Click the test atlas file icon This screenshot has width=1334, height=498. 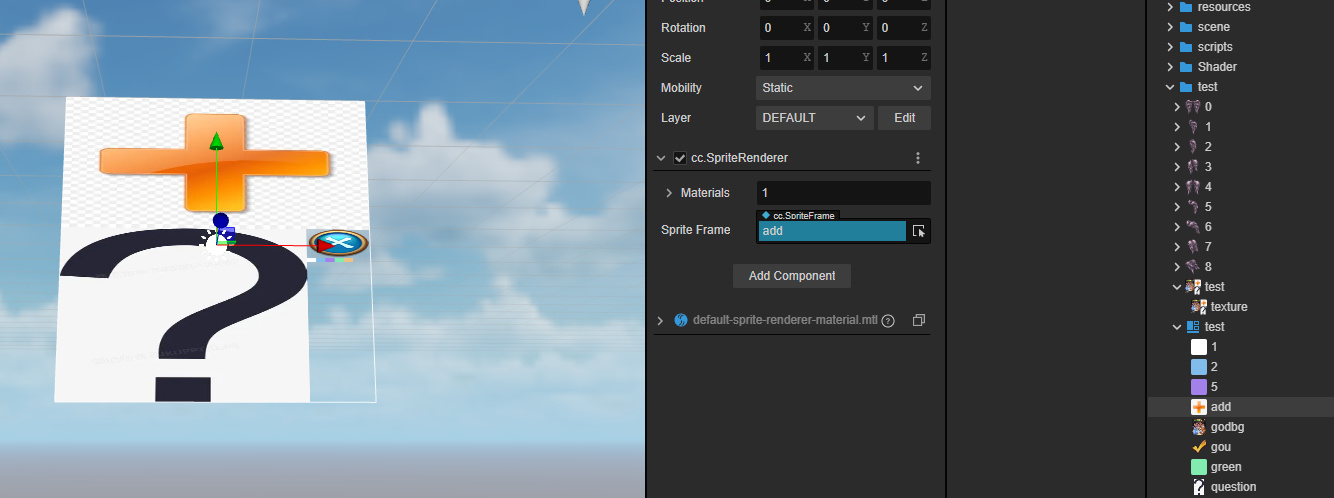click(1192, 327)
